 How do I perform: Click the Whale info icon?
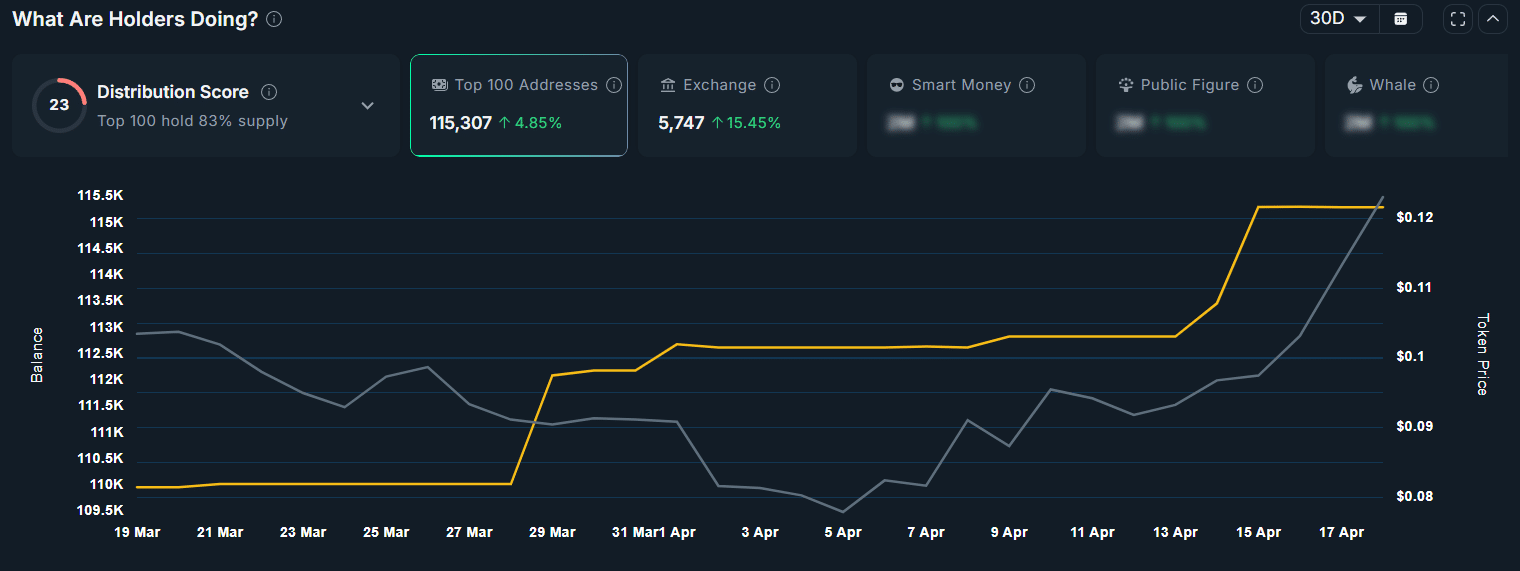(x=1431, y=85)
